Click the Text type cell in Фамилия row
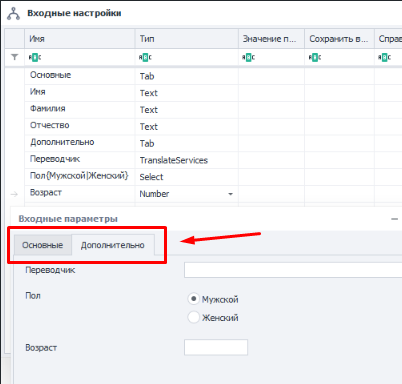This screenshot has height=384, width=402. 187,110
